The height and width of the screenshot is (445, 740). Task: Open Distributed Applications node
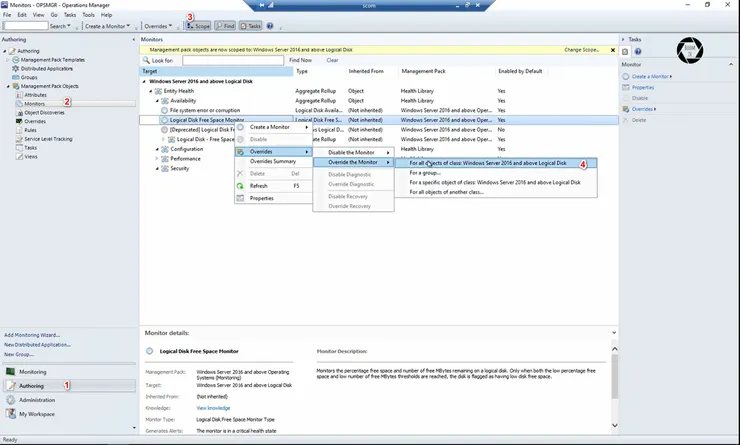[x=47, y=68]
